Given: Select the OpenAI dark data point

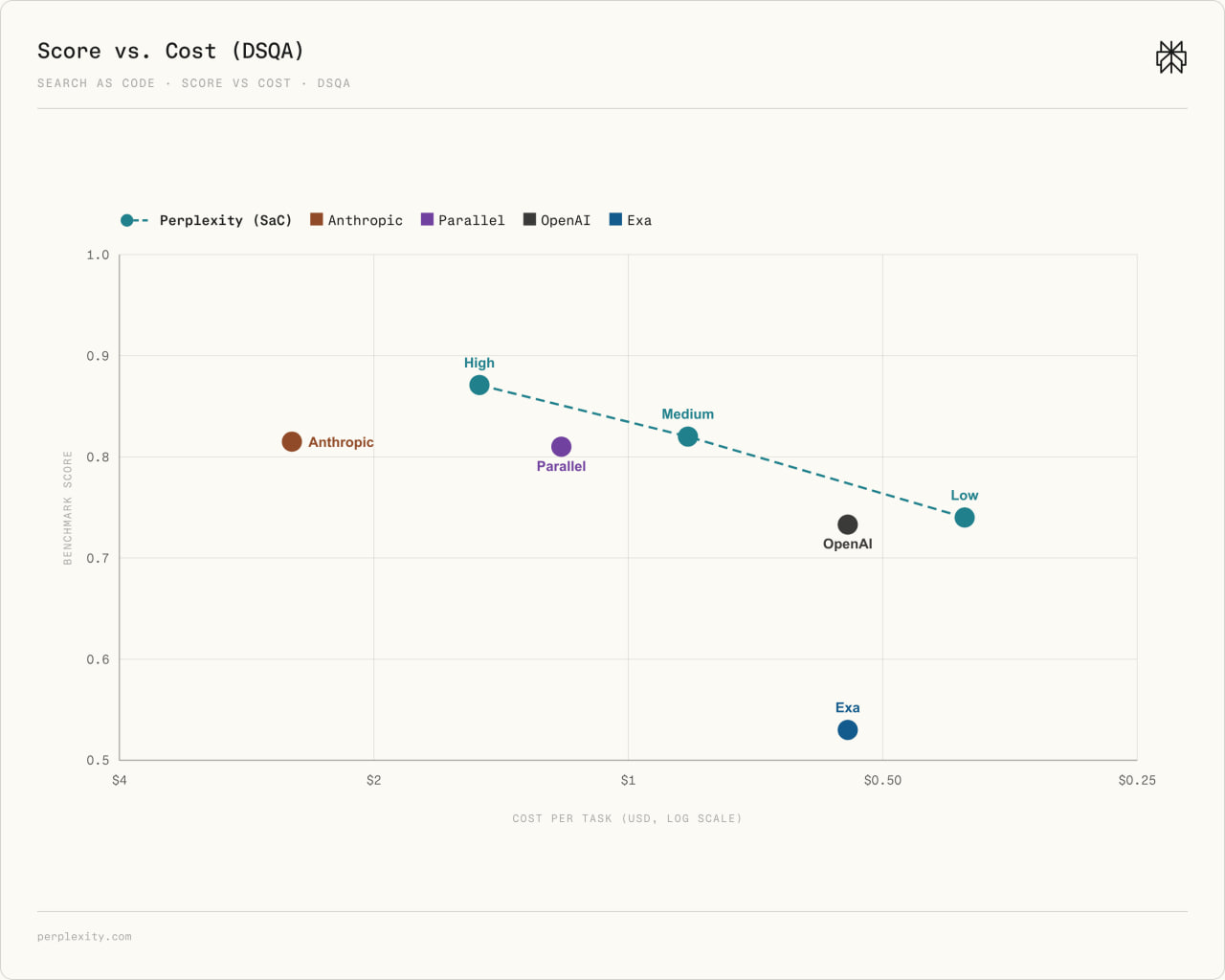Looking at the screenshot, I should [x=848, y=524].
